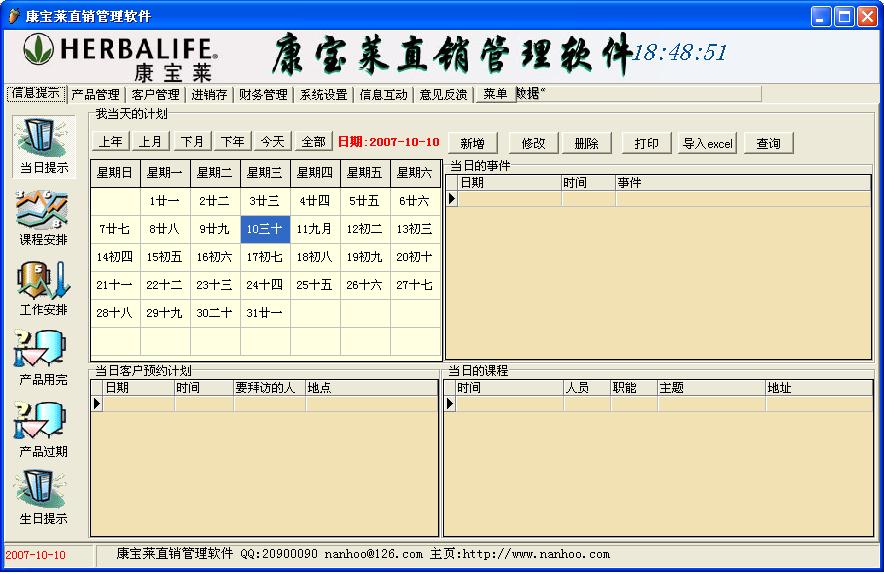Click the 18:48:51 clock display
This screenshot has width=884, height=574.
(x=679, y=52)
